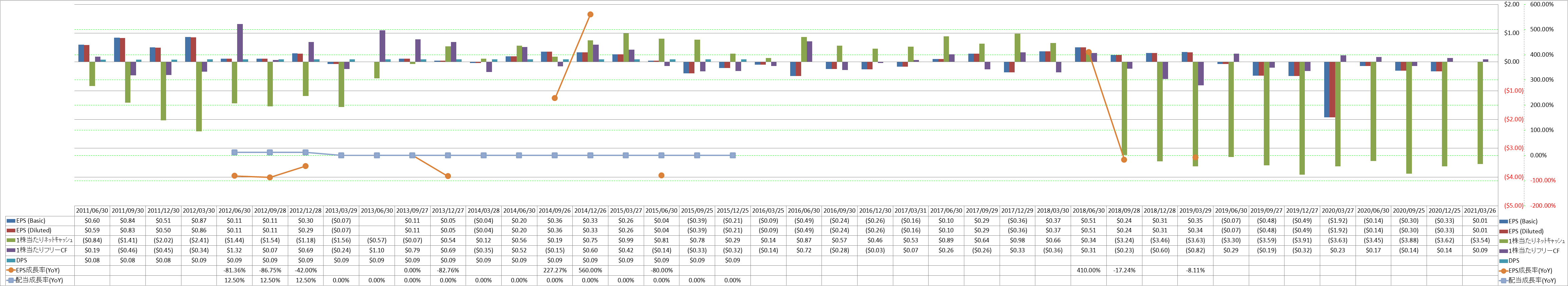Select the 2018/06/30 date column header
The image size is (1568, 286).
pos(1088,211)
